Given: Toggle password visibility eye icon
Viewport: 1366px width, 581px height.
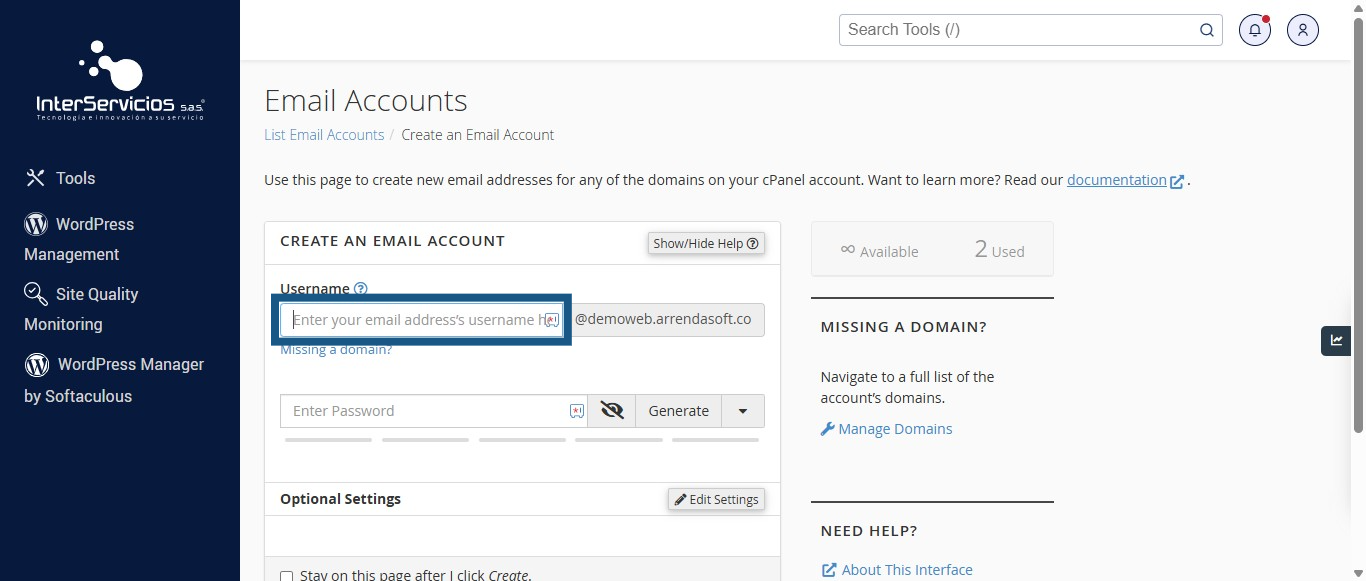Looking at the screenshot, I should pyautogui.click(x=612, y=411).
